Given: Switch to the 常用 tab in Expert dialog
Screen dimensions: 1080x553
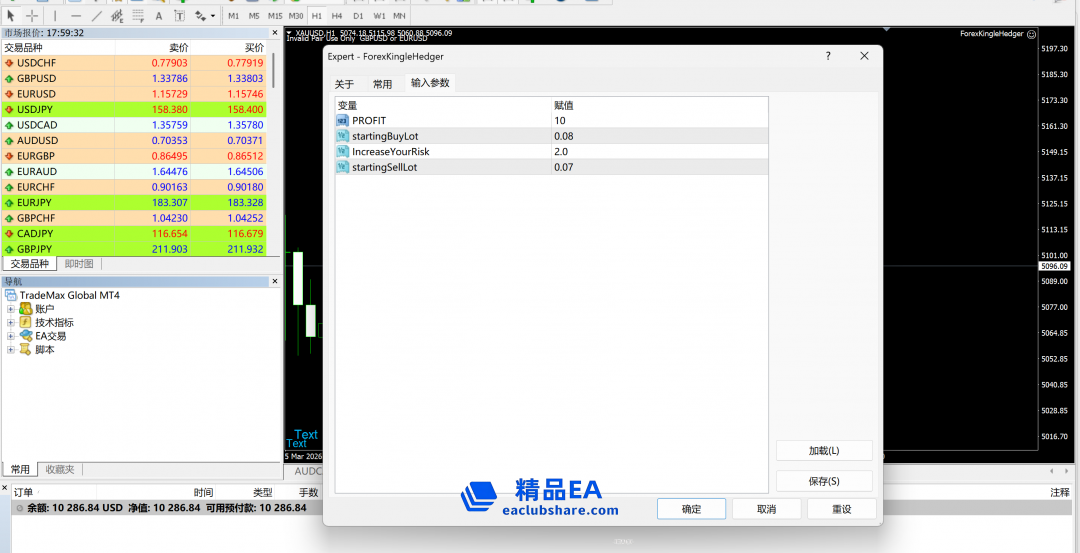Looking at the screenshot, I should [x=382, y=84].
